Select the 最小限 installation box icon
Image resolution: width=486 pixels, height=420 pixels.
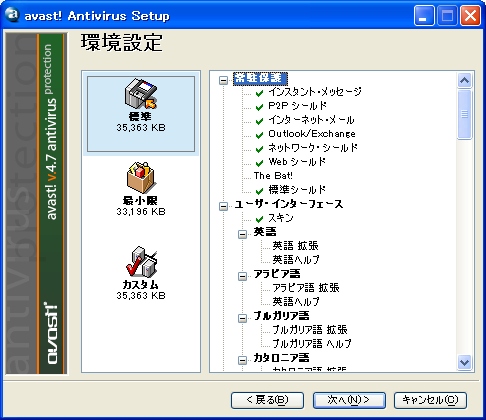(141, 178)
